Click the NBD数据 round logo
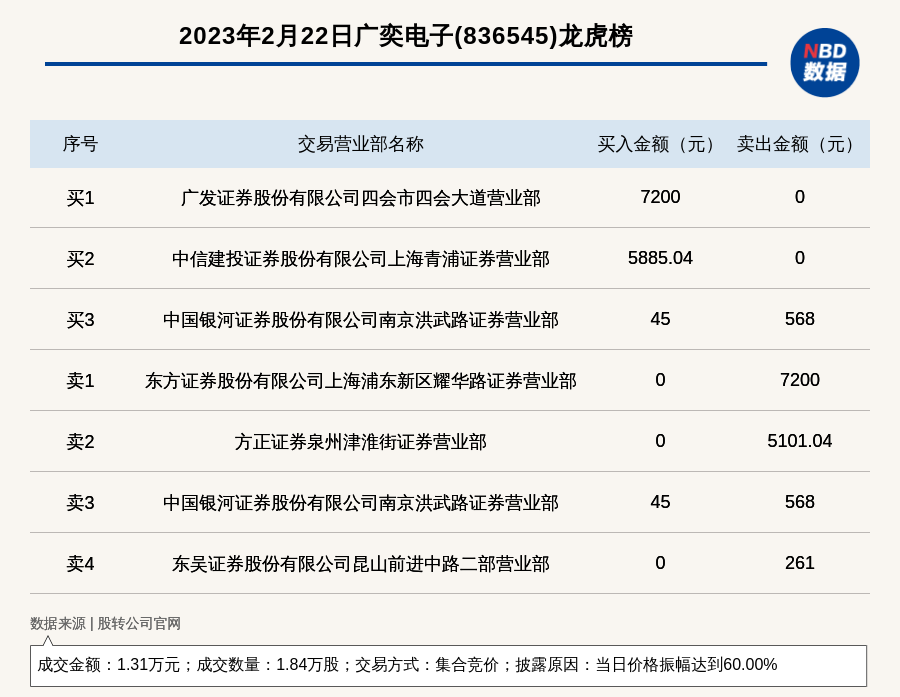900x697 pixels. click(x=824, y=63)
